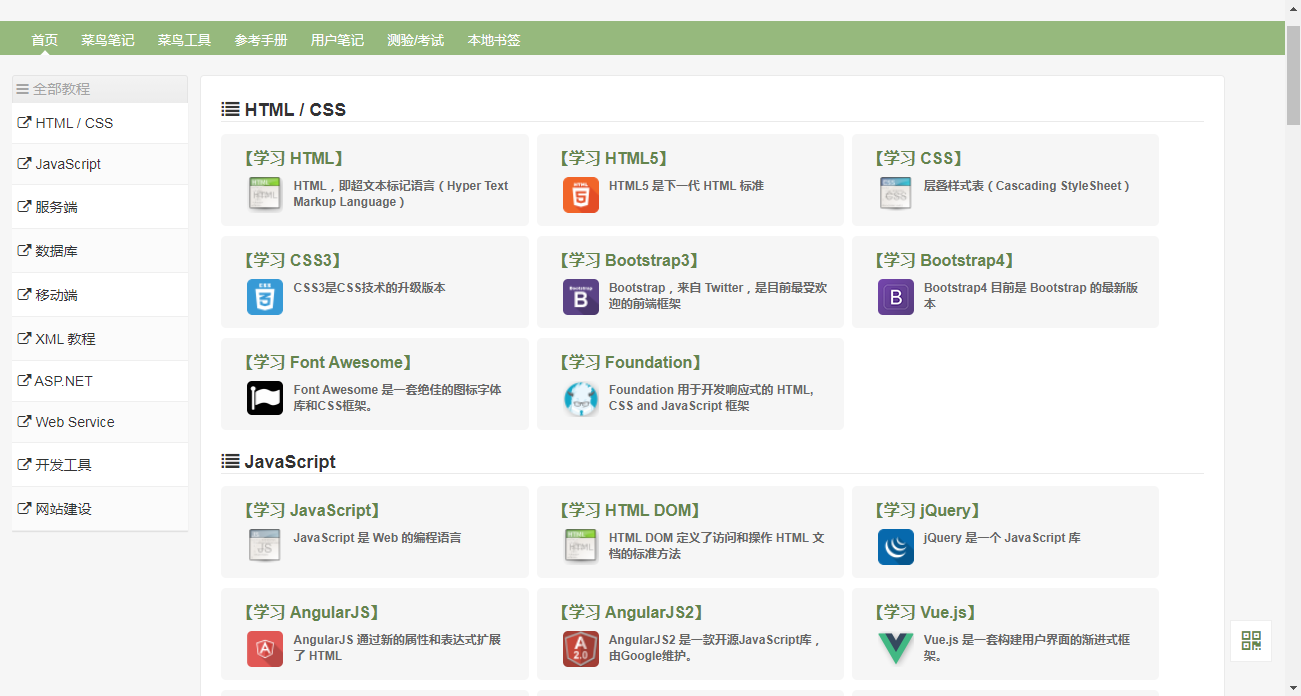Click external-link icon beside ASP.NET
1301x696 pixels.
click(x=25, y=381)
